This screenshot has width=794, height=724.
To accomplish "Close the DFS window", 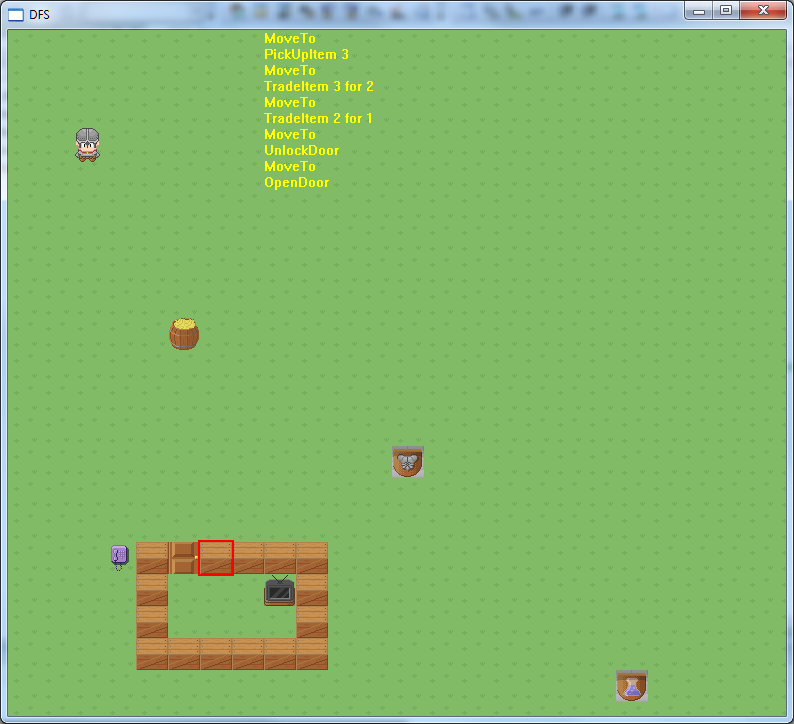I will [763, 11].
